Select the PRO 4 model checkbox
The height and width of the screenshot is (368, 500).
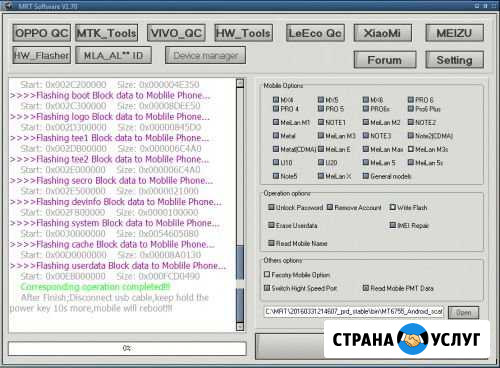(x=276, y=109)
